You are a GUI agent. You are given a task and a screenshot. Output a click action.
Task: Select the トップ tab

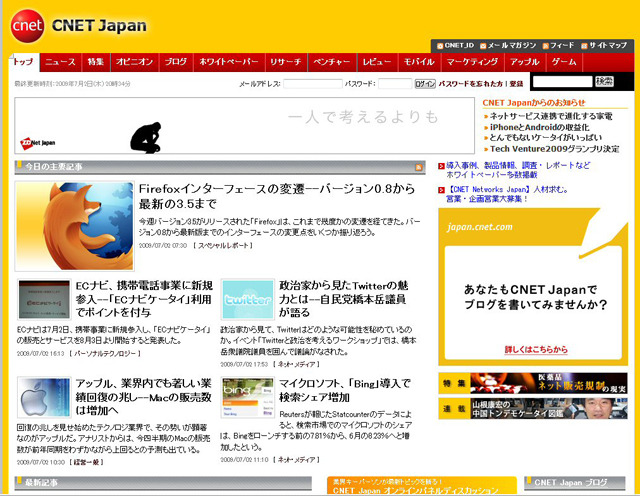[x=24, y=62]
